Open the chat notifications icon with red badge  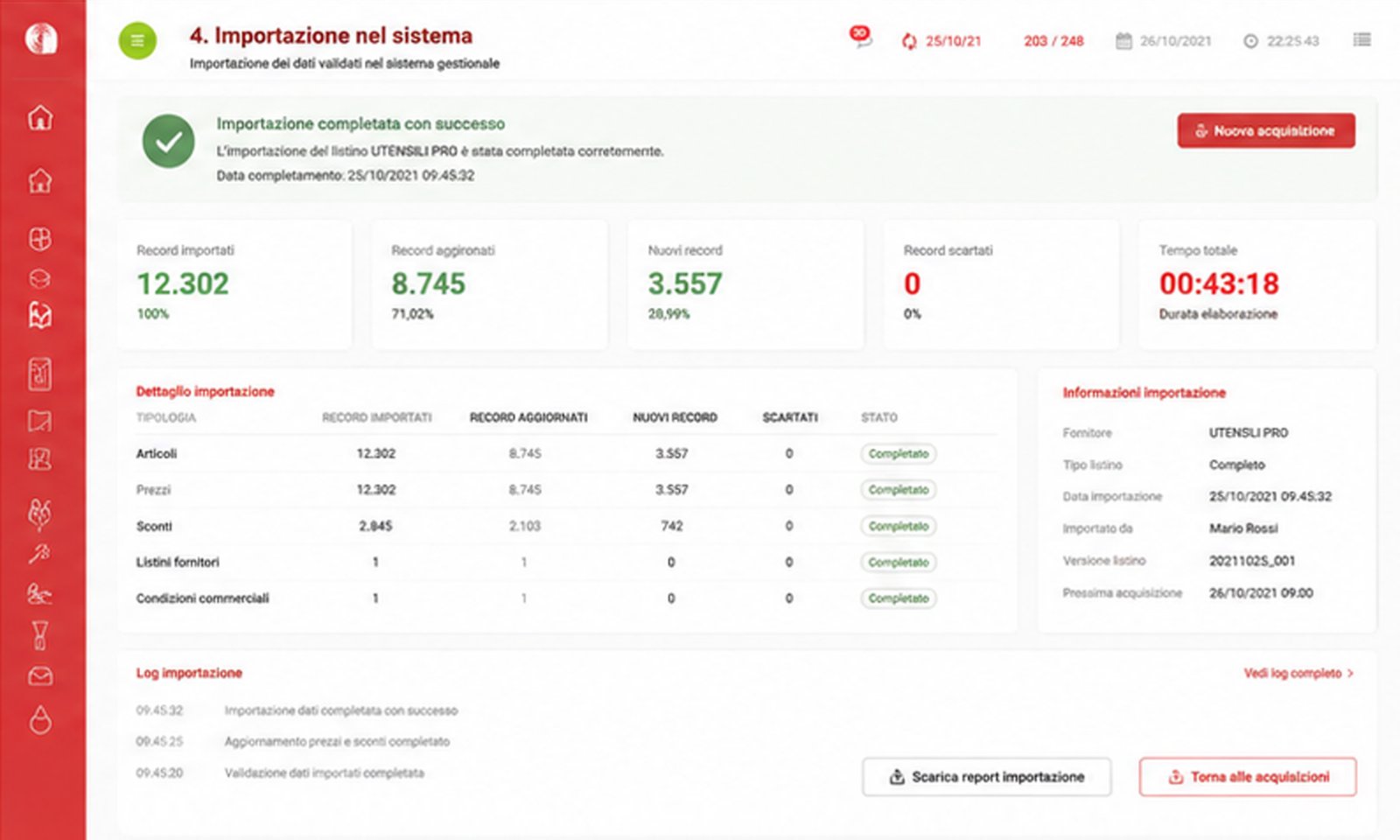860,36
